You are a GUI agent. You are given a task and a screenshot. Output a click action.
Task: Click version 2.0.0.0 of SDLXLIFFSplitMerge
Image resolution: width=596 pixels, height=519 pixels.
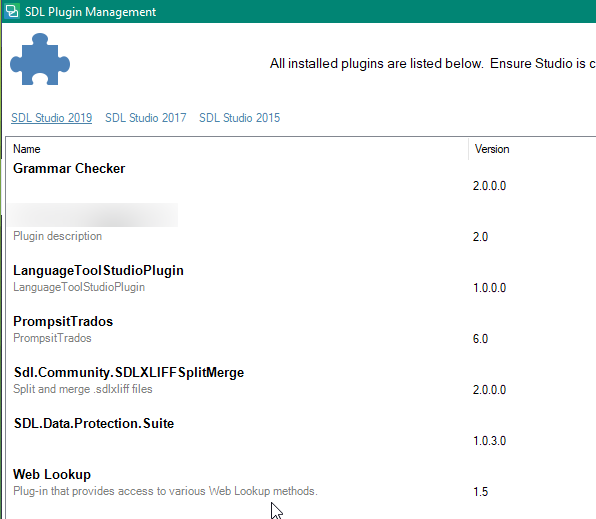490,390
